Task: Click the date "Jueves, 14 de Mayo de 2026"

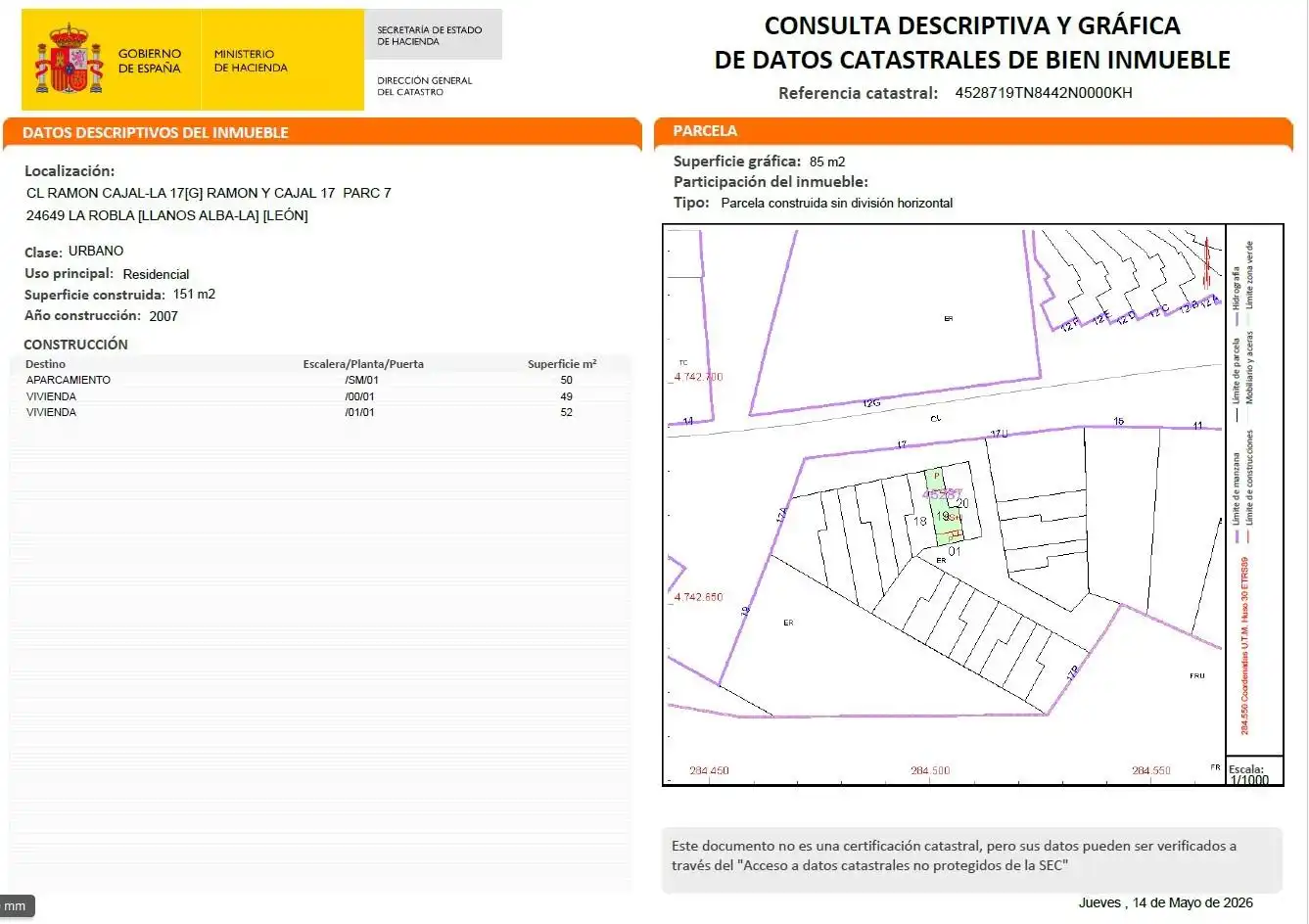Action: [1166, 902]
